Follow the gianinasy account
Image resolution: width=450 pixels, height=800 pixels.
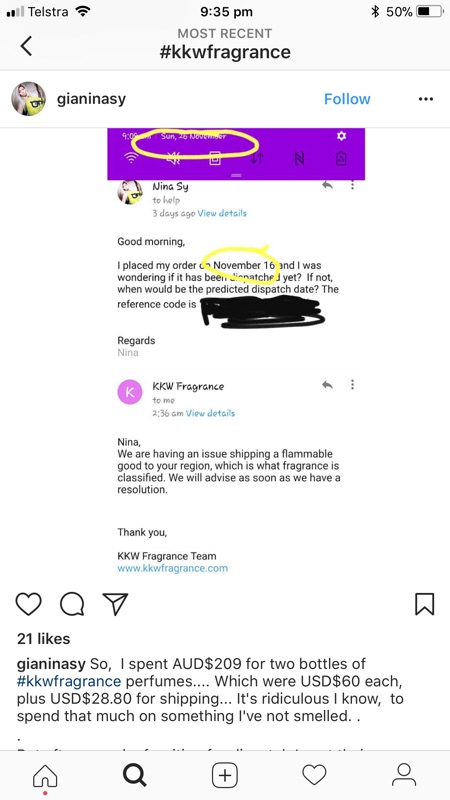[347, 99]
